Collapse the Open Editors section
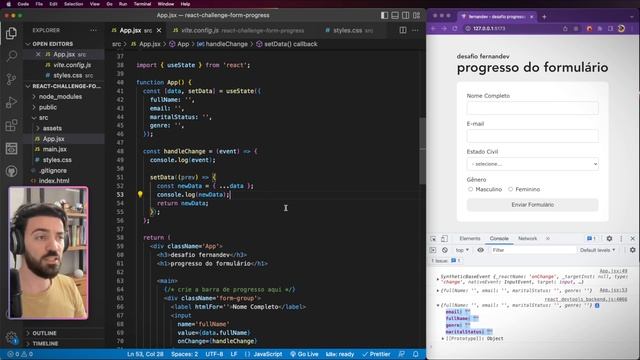The image size is (640, 360). pos(52,44)
